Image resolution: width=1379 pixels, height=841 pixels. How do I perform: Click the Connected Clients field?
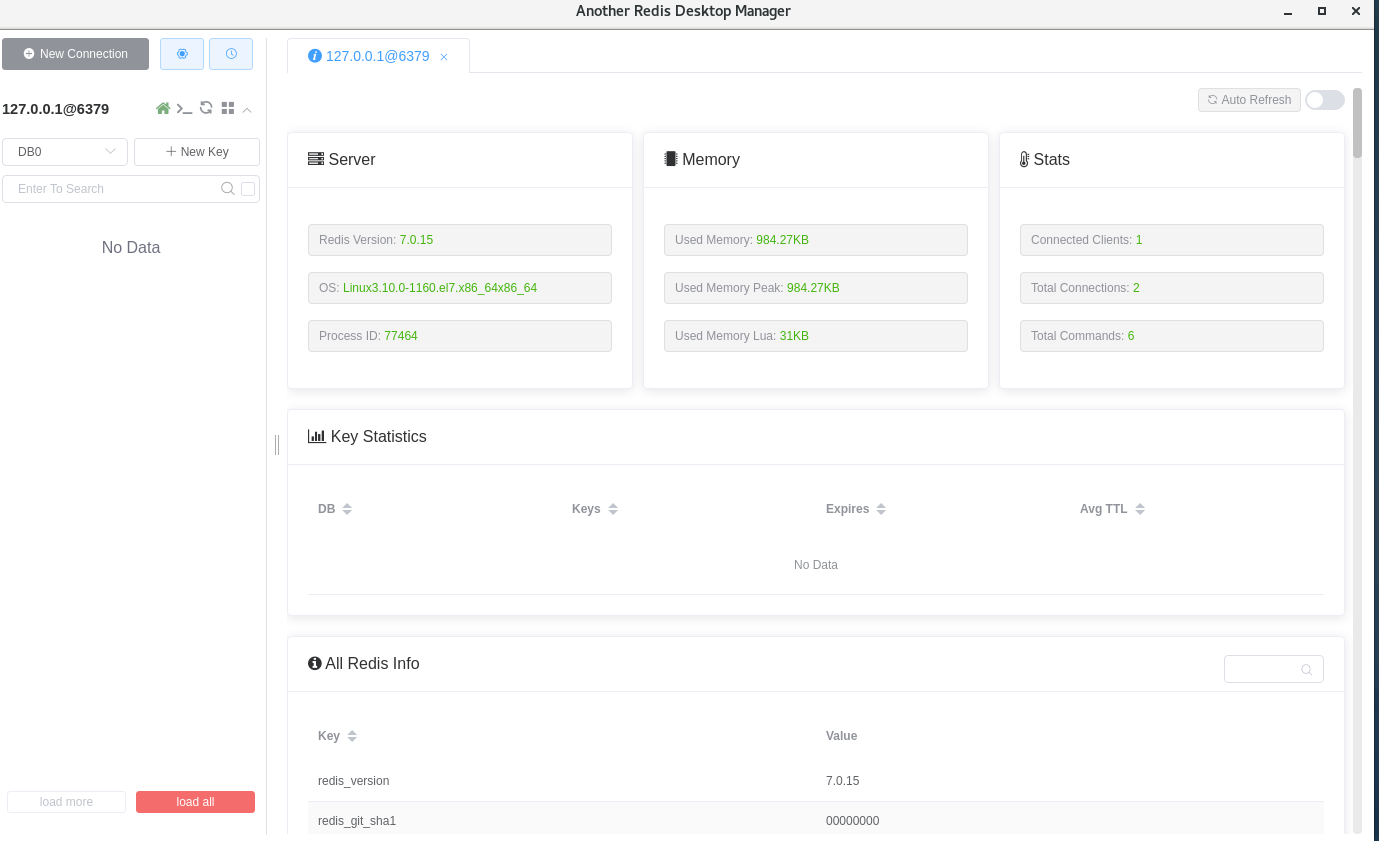(x=1172, y=240)
